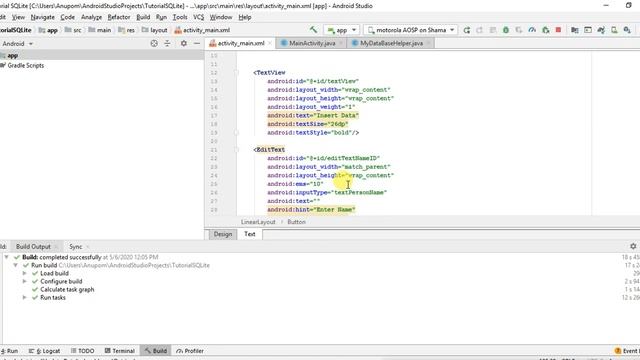The height and width of the screenshot is (360, 640).
Task: Click Select Opened File target icon
Action: click(x=154, y=43)
